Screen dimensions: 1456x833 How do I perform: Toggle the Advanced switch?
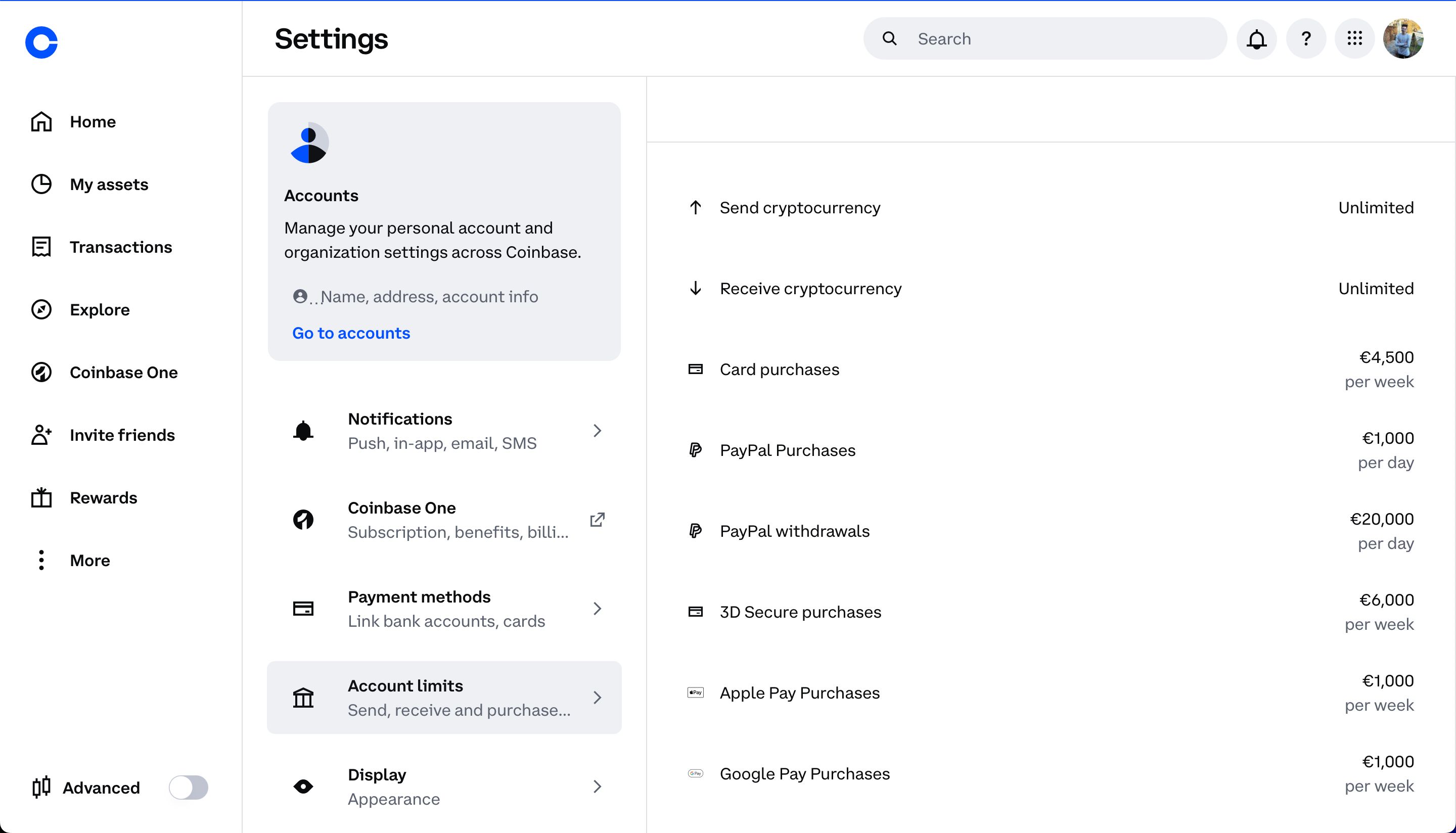pos(188,787)
